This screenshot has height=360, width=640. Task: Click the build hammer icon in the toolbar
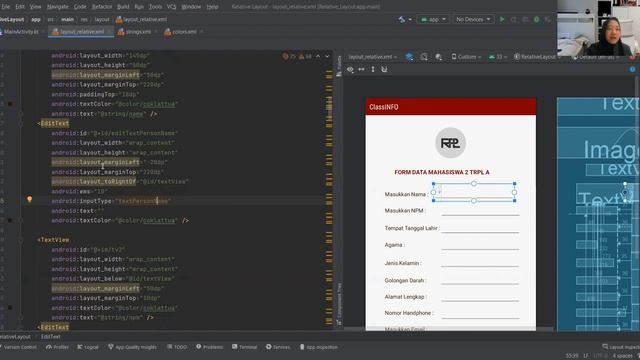pos(402,19)
